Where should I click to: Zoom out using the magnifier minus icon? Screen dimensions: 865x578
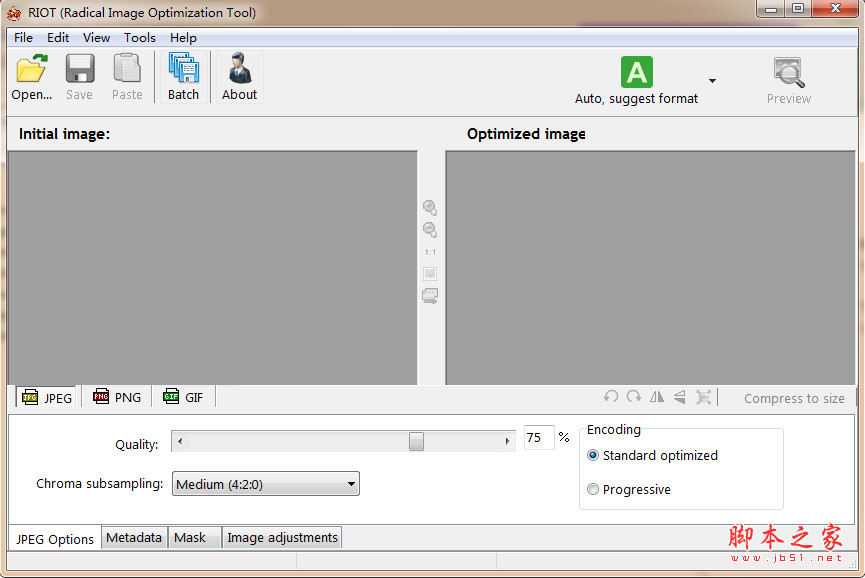(x=430, y=229)
